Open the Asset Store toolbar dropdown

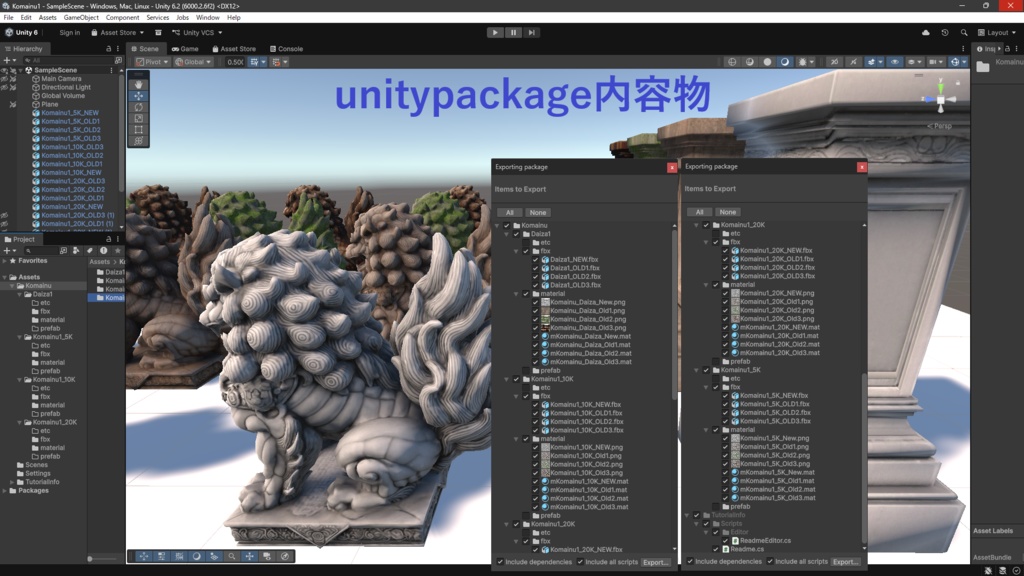pyautogui.click(x=118, y=33)
